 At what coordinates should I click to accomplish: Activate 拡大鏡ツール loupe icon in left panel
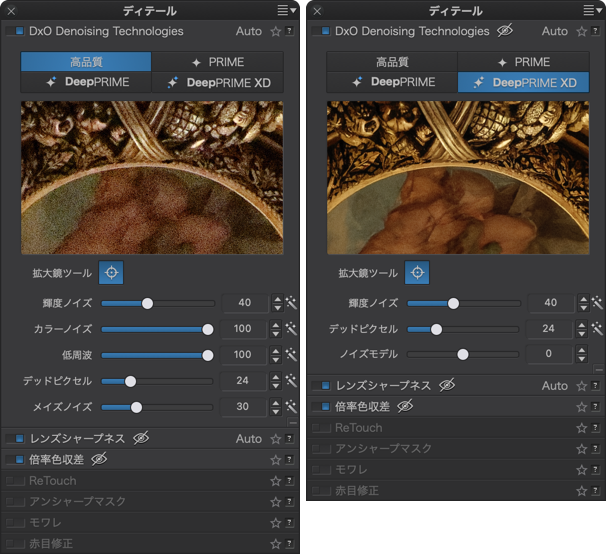111,273
